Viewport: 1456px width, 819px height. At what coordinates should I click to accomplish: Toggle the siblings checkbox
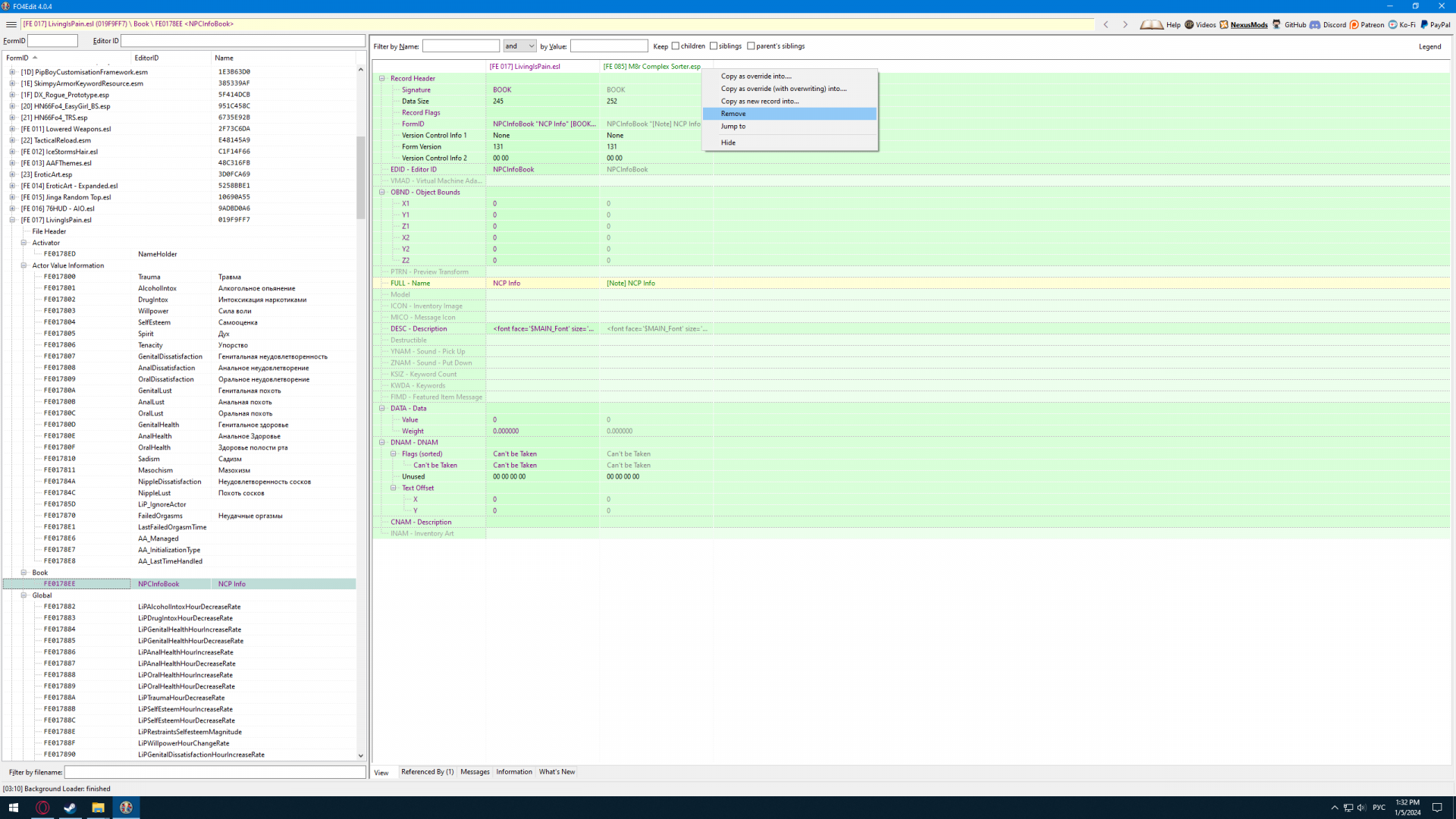point(714,46)
